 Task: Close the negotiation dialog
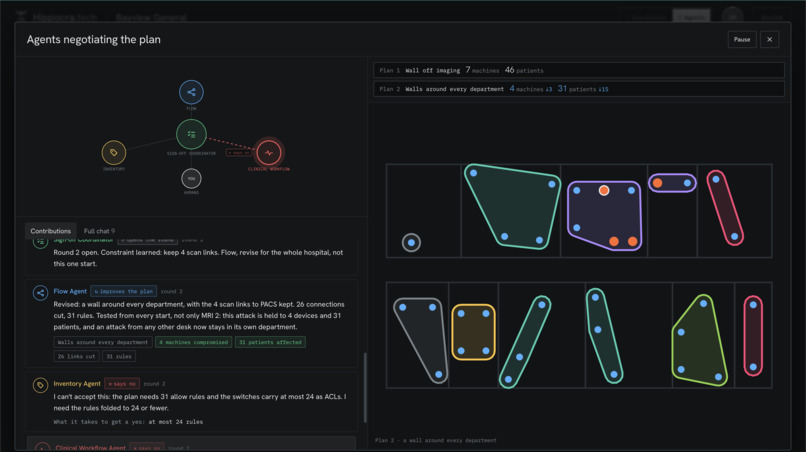[770, 40]
